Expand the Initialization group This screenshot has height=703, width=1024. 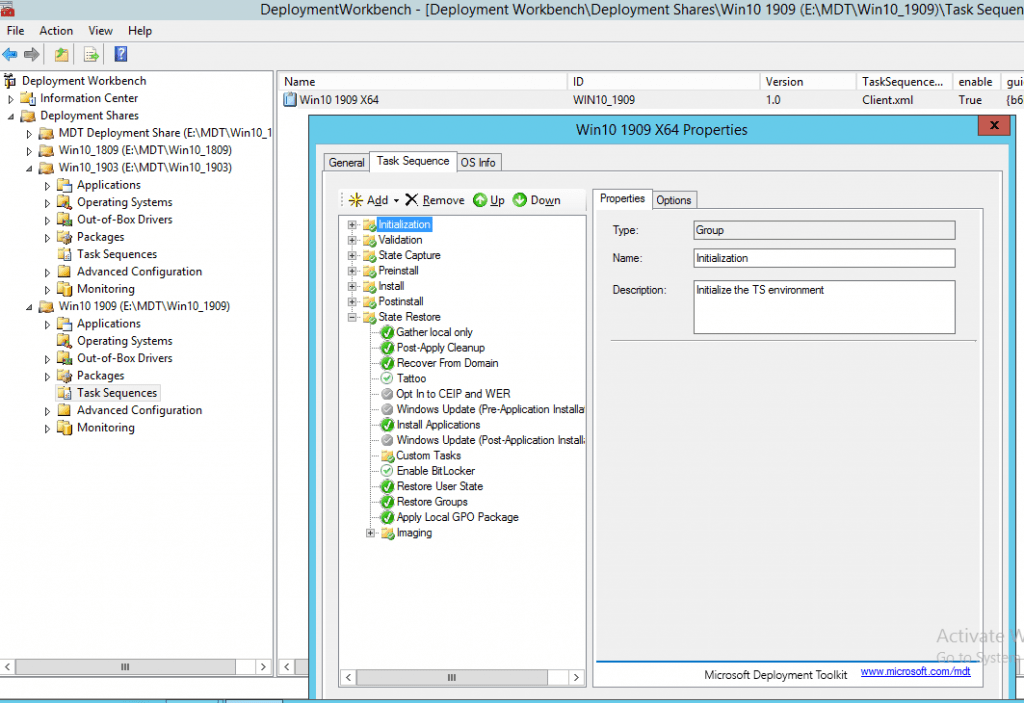(352, 225)
